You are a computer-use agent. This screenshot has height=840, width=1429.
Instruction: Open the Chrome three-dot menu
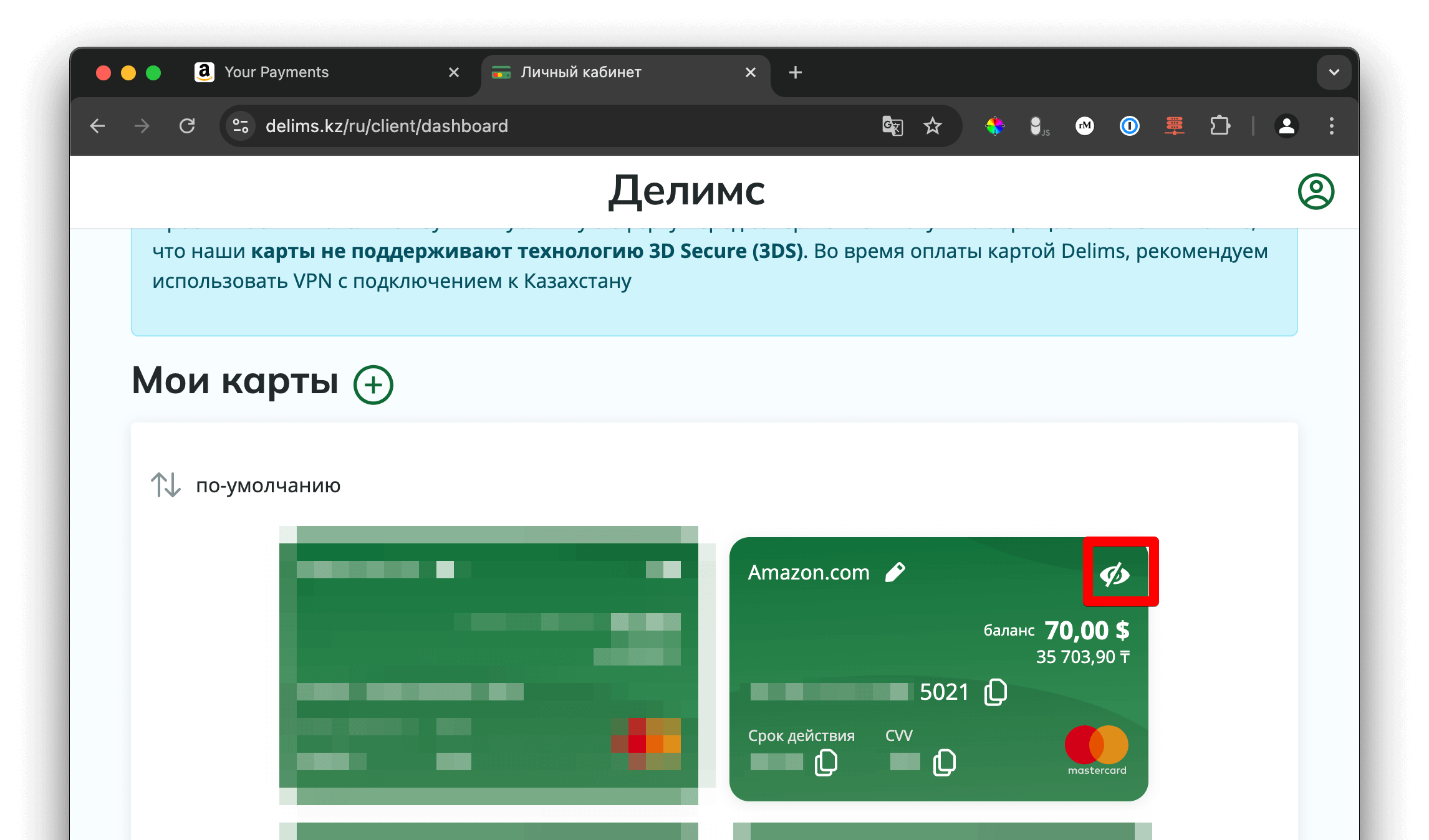click(1332, 126)
